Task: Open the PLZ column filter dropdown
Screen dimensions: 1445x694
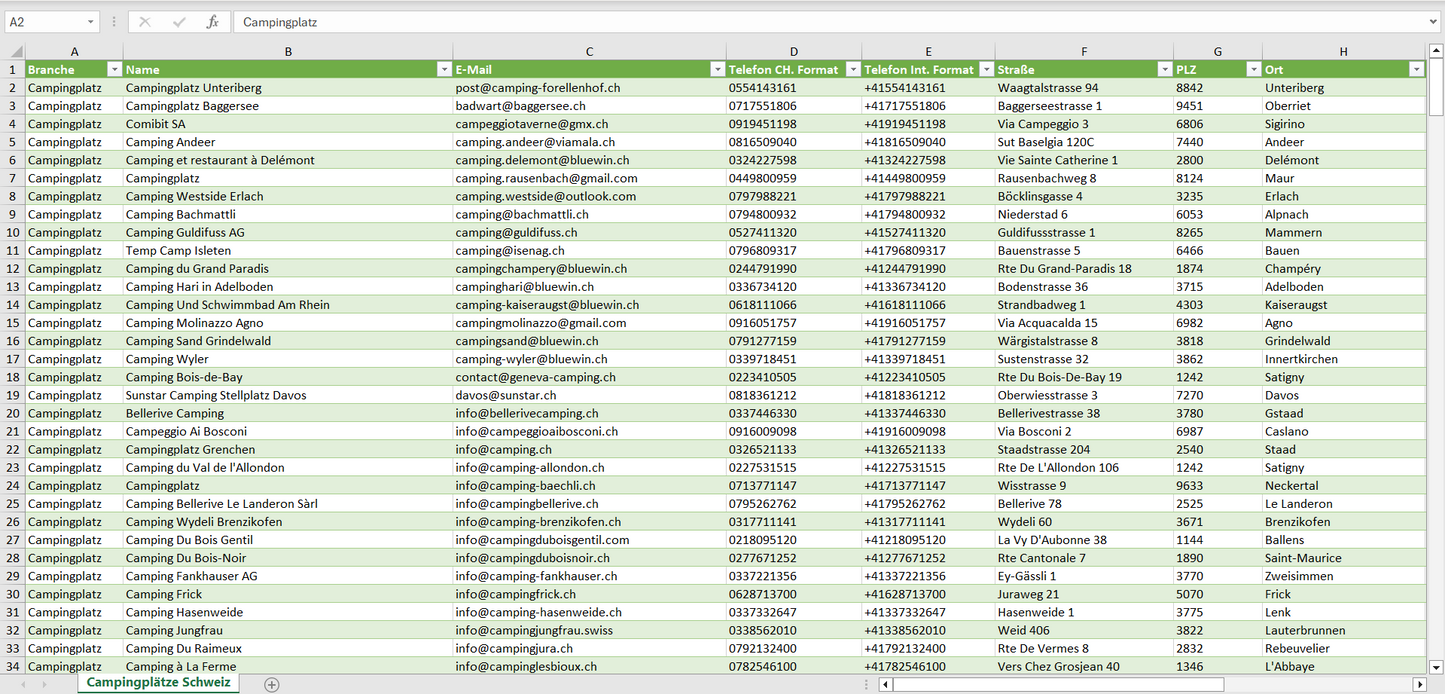Action: coord(1253,69)
